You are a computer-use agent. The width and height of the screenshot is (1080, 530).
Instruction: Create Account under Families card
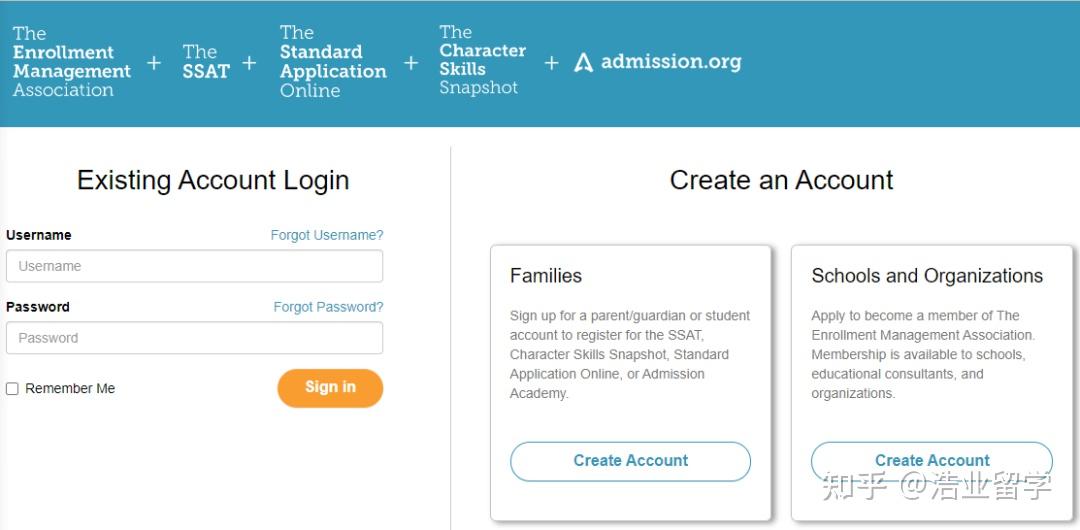click(630, 461)
